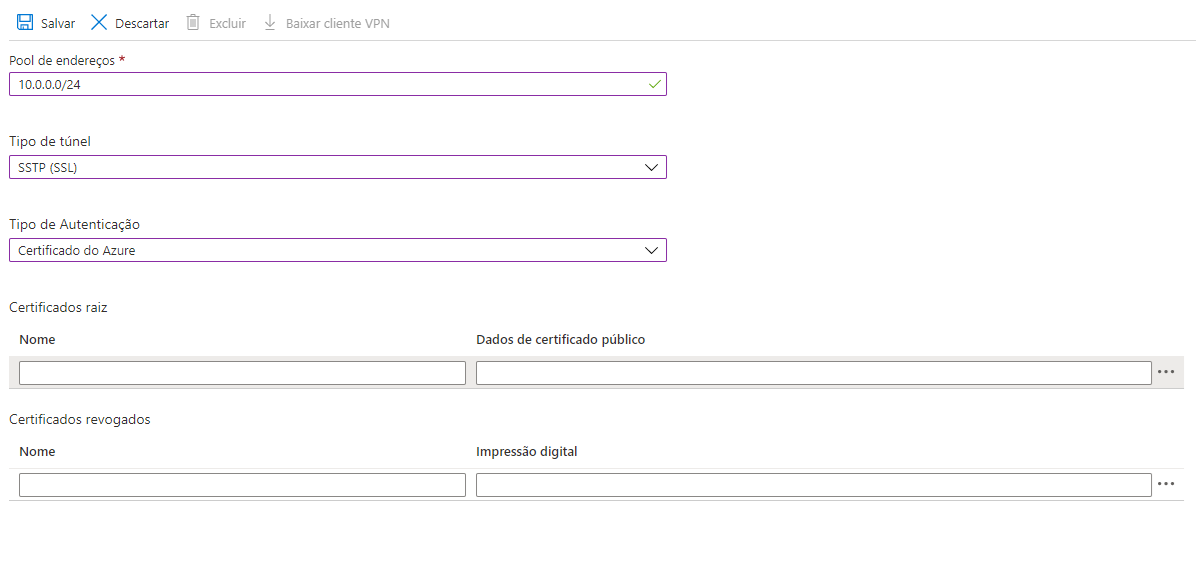
Task: Click the Impressão digital column header
Action: click(526, 452)
